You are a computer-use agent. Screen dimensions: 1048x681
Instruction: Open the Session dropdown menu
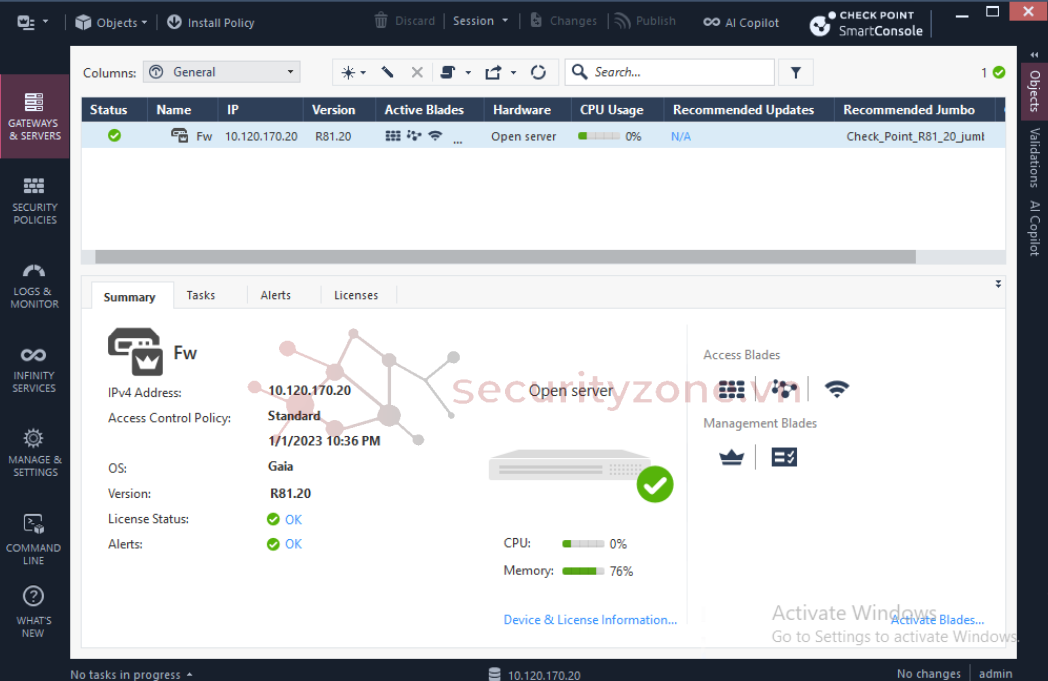click(480, 20)
